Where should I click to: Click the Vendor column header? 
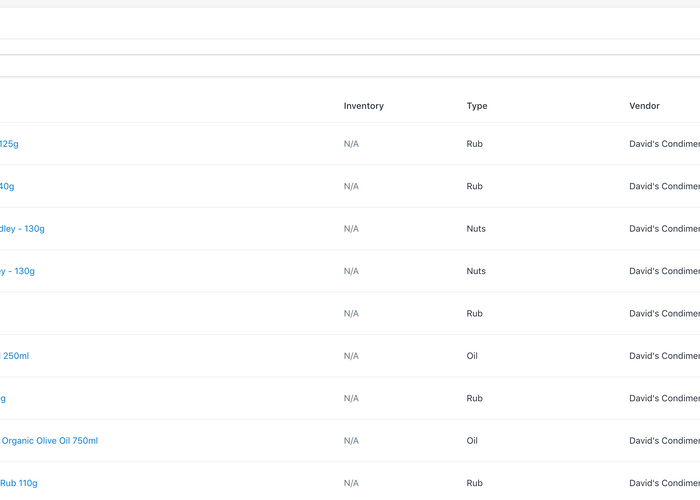(644, 106)
